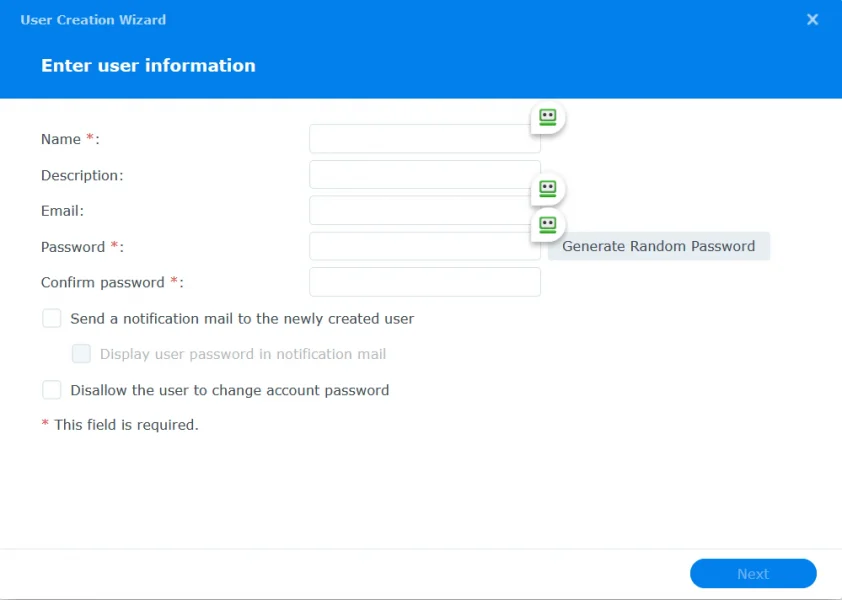
Task: Click the Confirm password input box
Action: (x=425, y=282)
